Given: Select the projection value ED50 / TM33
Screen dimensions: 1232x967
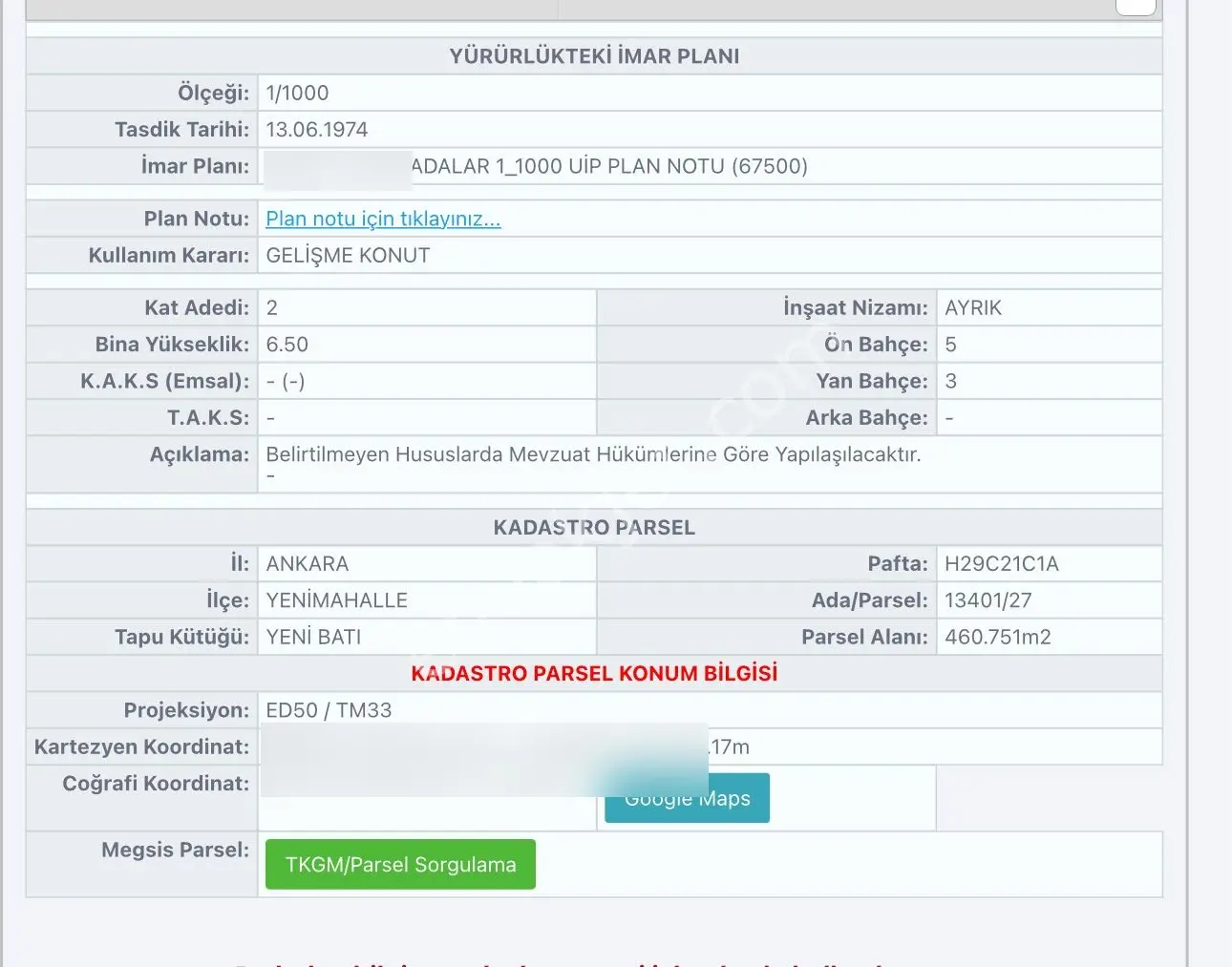Looking at the screenshot, I should 329,709.
